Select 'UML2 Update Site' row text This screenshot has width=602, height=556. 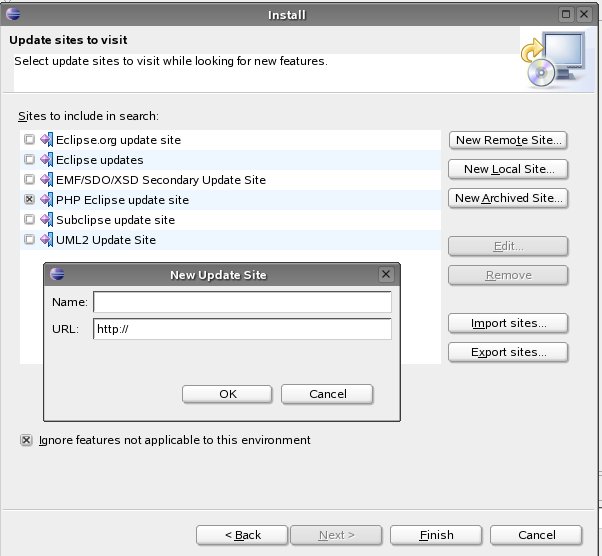pyautogui.click(x=106, y=240)
